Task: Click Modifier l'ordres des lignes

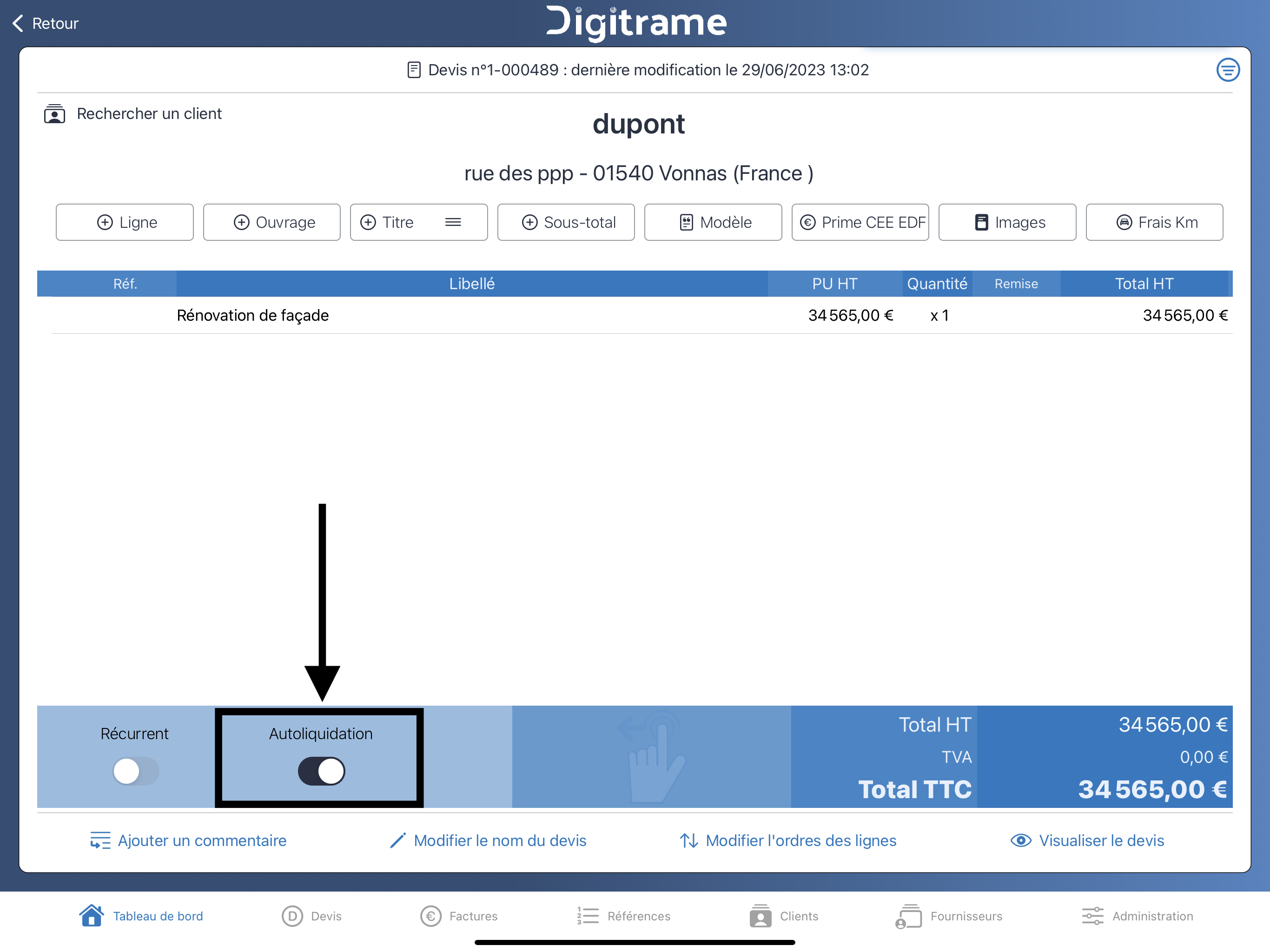Action: pyautogui.click(x=788, y=840)
